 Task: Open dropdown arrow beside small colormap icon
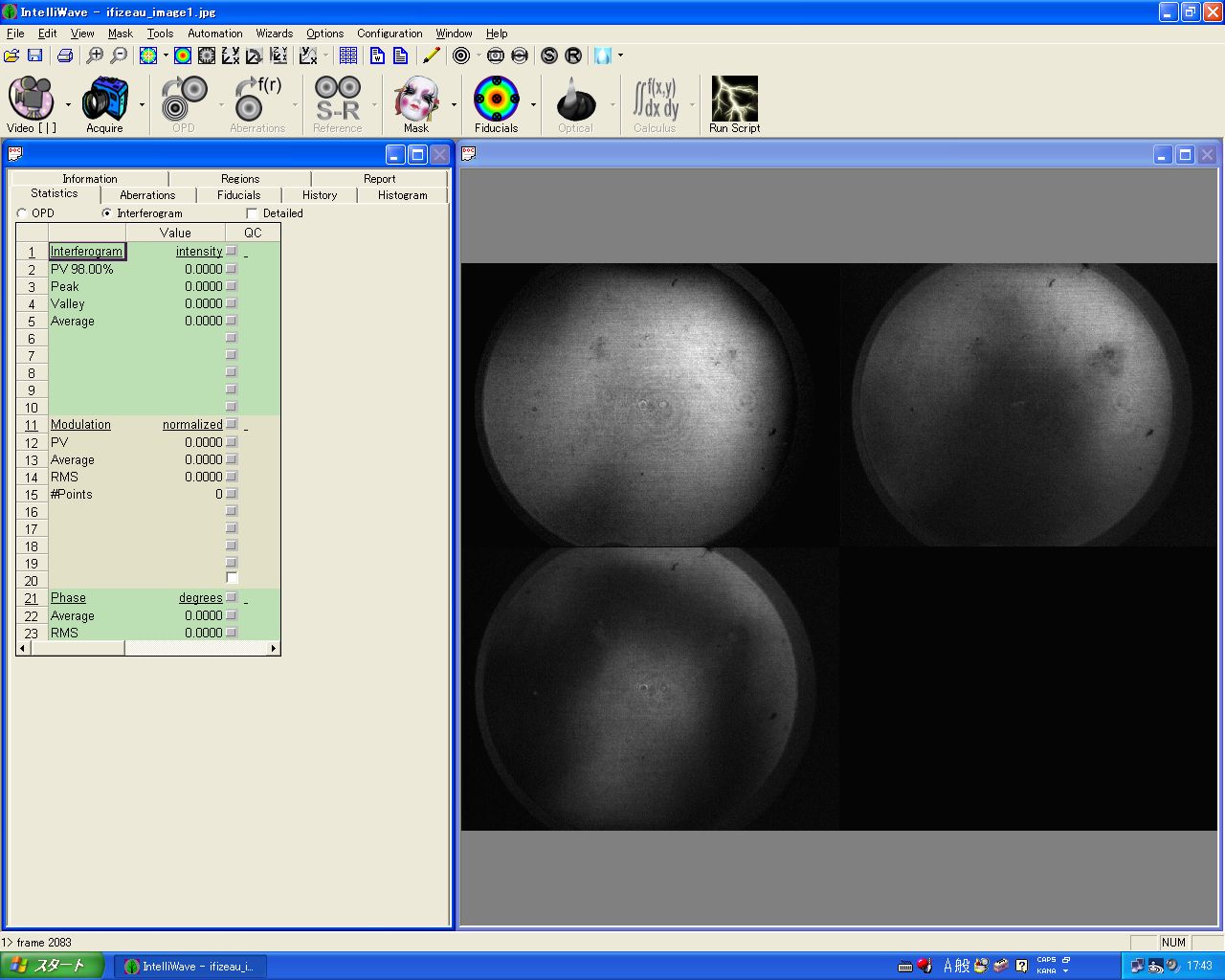point(166,56)
